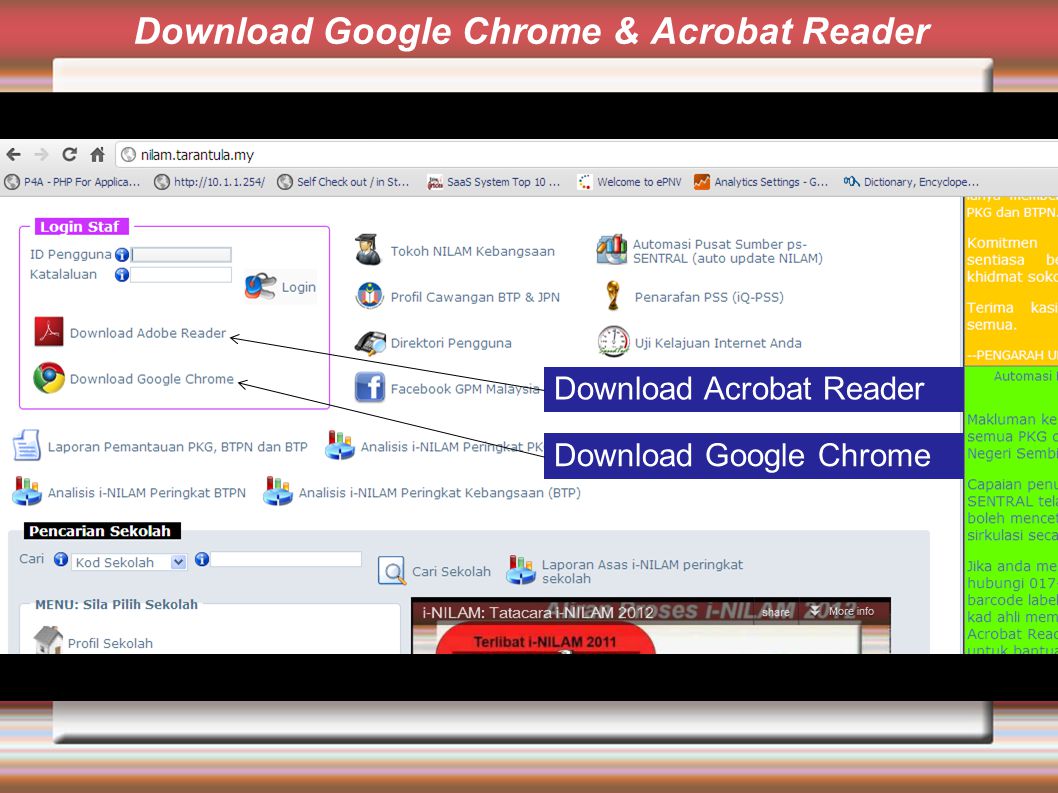The image size is (1058, 793).
Task: Open the Download Google Chrome link
Action: tap(152, 379)
